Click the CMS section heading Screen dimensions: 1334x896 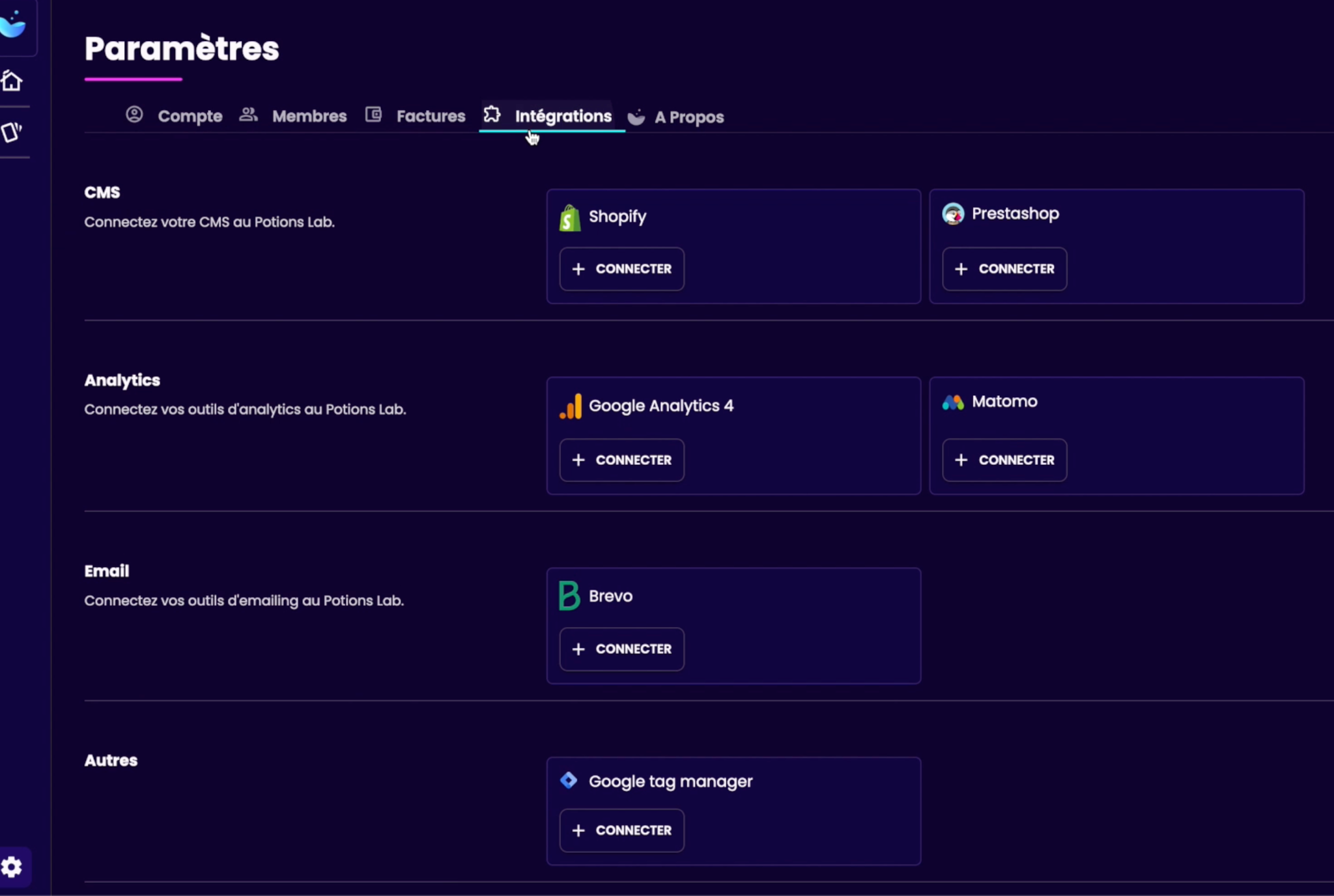102,193
